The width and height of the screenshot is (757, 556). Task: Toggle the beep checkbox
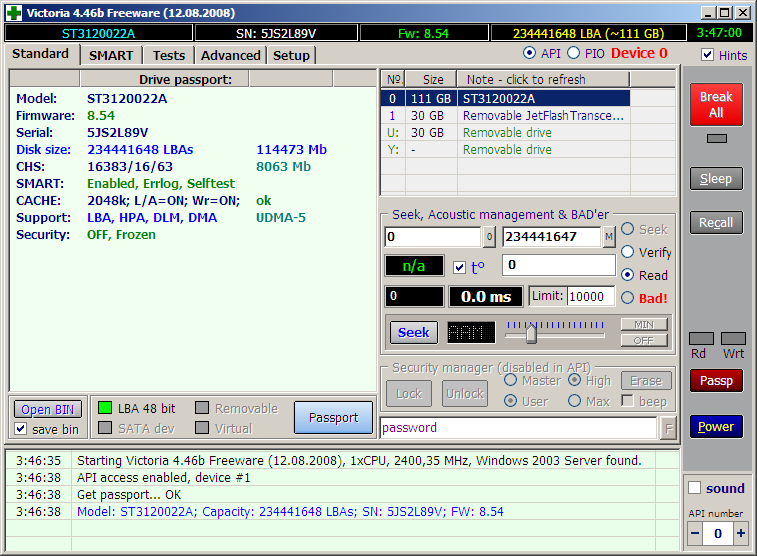pyautogui.click(x=627, y=401)
